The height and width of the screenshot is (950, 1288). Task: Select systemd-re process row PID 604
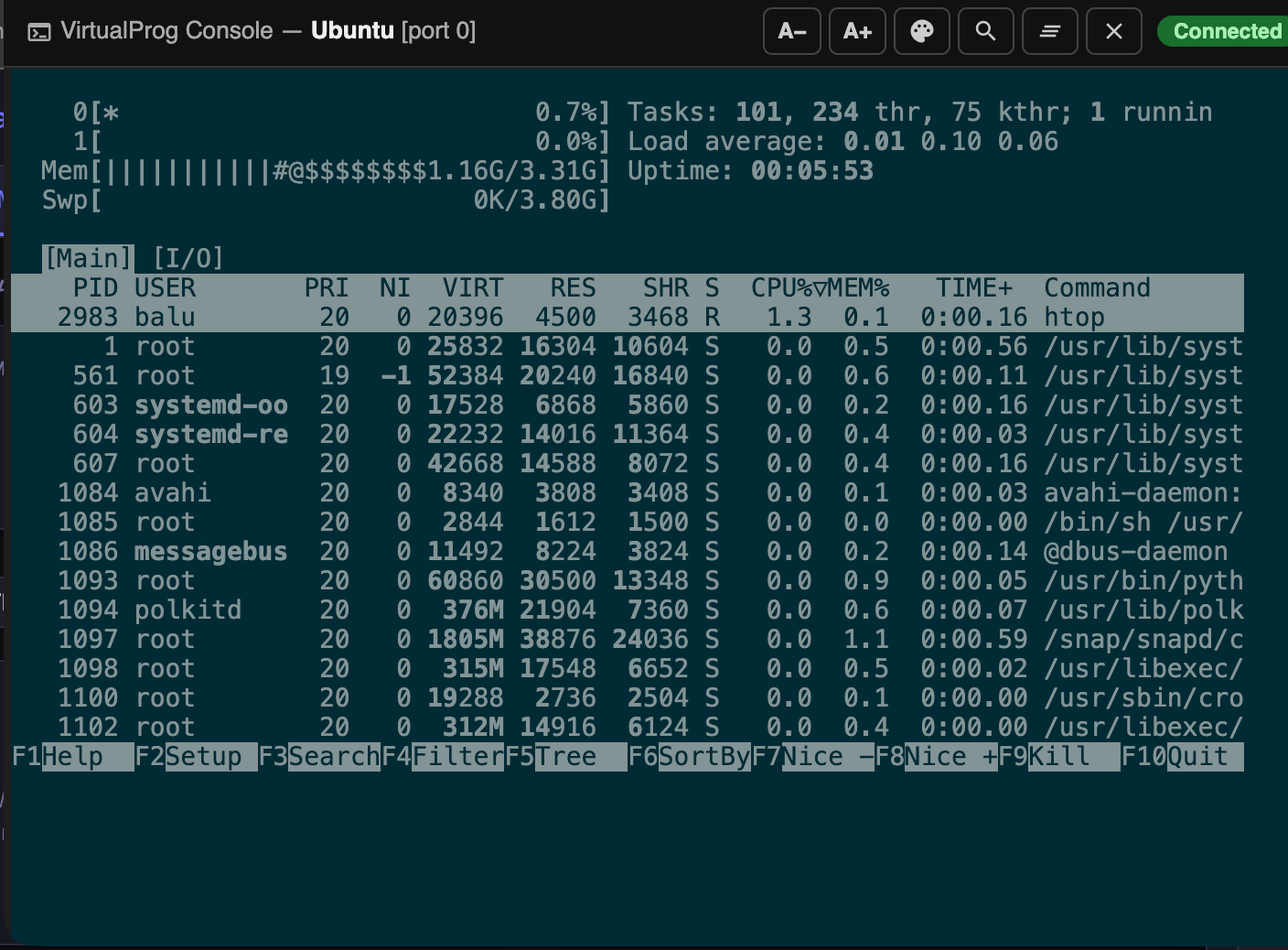(x=628, y=434)
